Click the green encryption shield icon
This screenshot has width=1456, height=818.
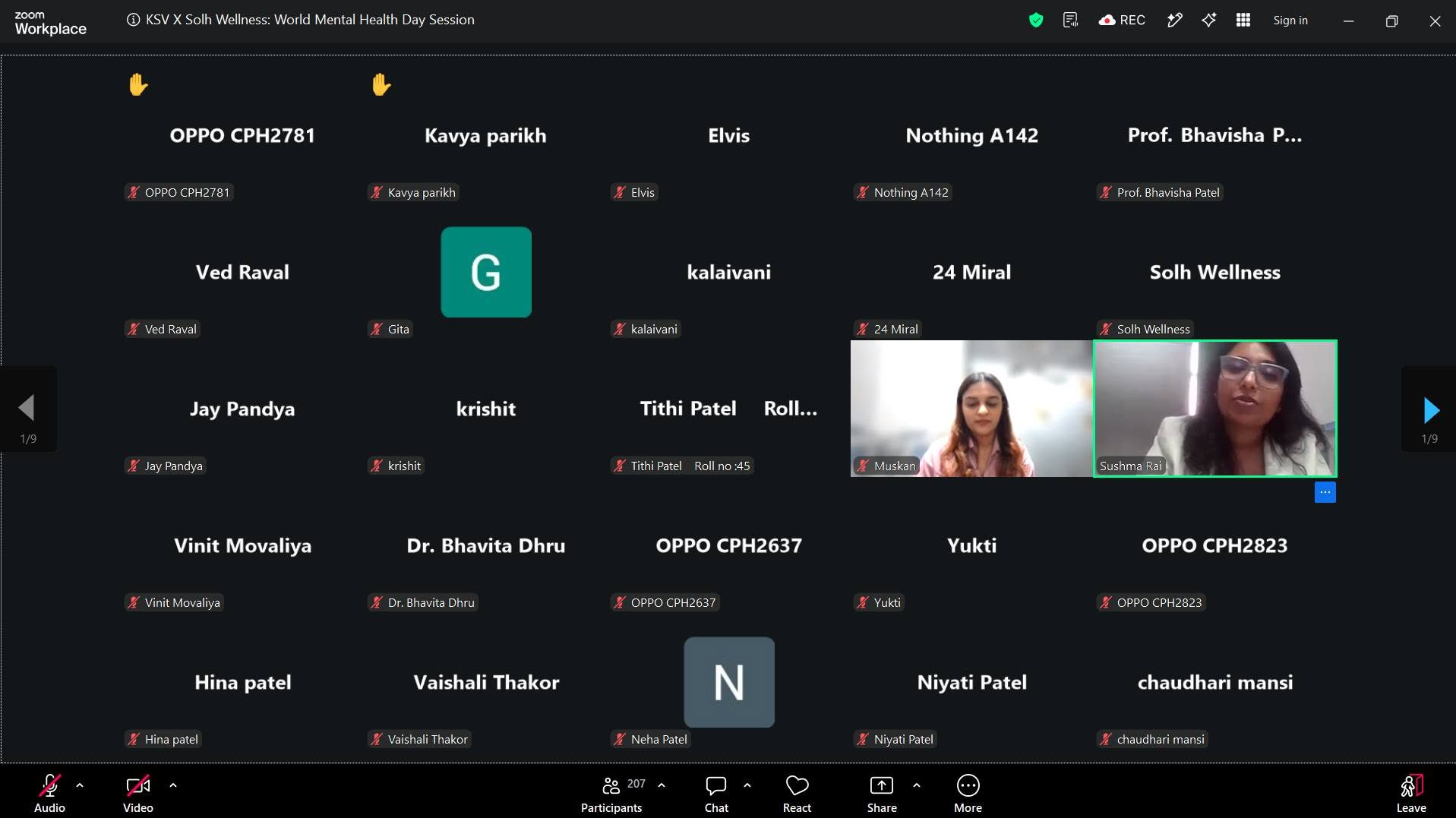(x=1036, y=21)
